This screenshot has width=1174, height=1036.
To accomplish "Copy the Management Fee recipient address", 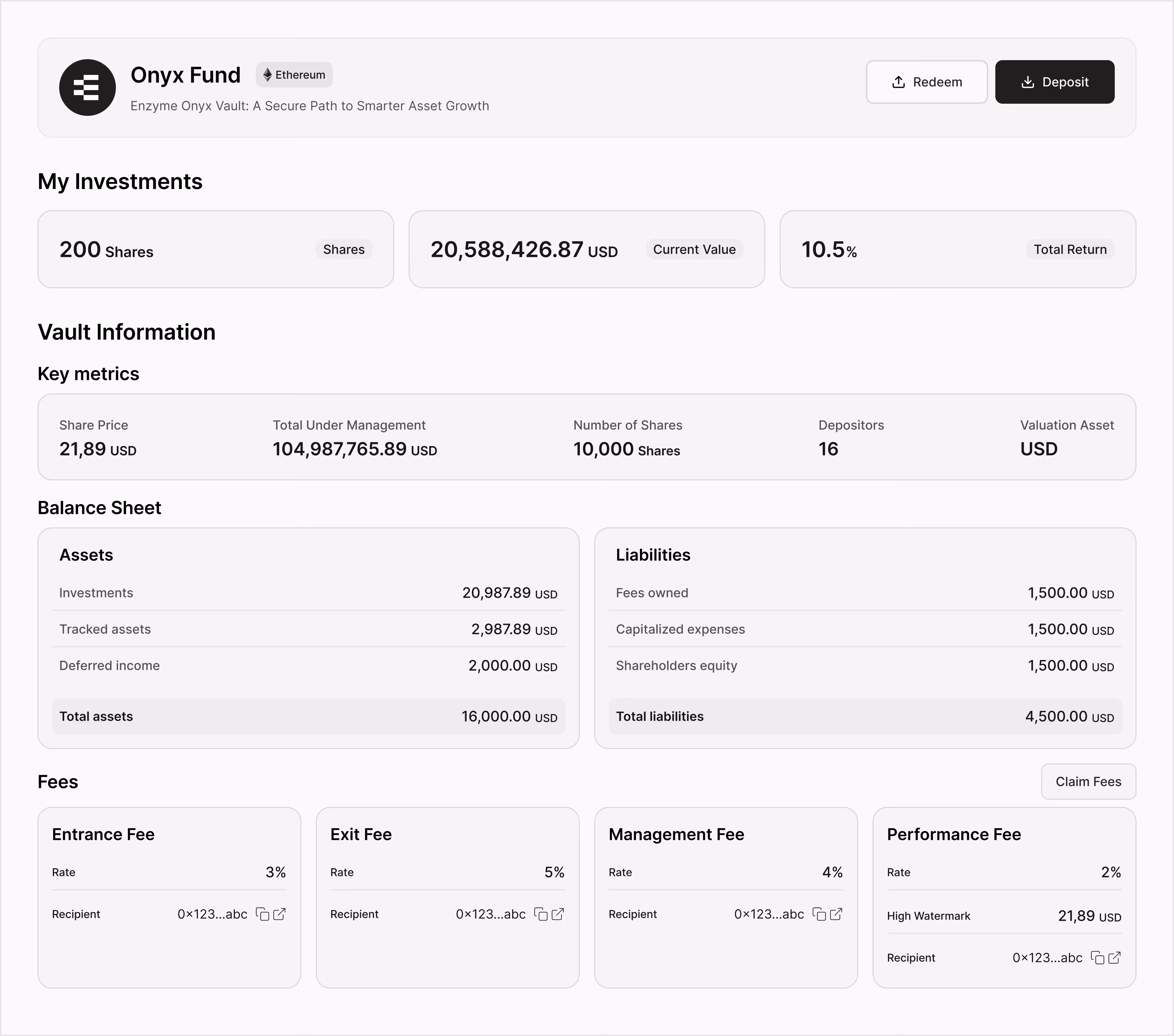I will pyautogui.click(x=819, y=914).
